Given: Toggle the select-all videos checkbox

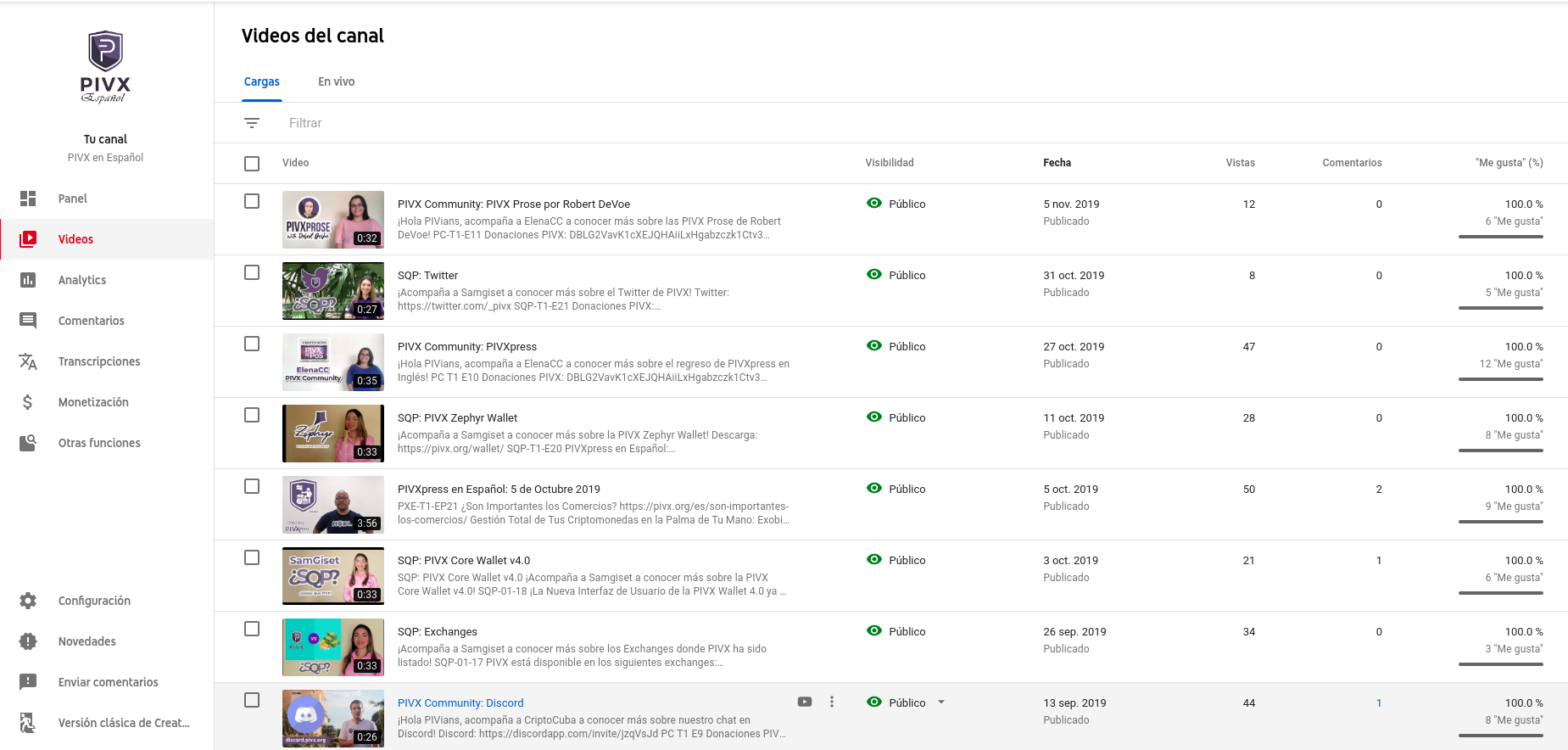Looking at the screenshot, I should coord(252,164).
